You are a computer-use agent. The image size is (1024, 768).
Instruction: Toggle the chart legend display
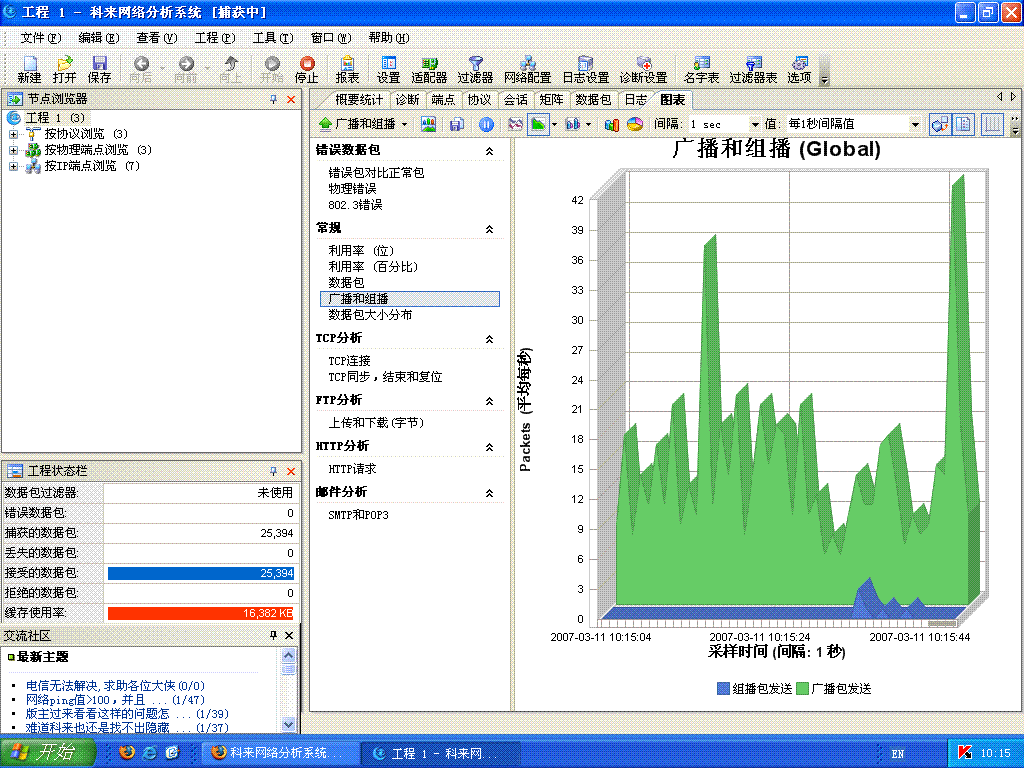point(962,123)
